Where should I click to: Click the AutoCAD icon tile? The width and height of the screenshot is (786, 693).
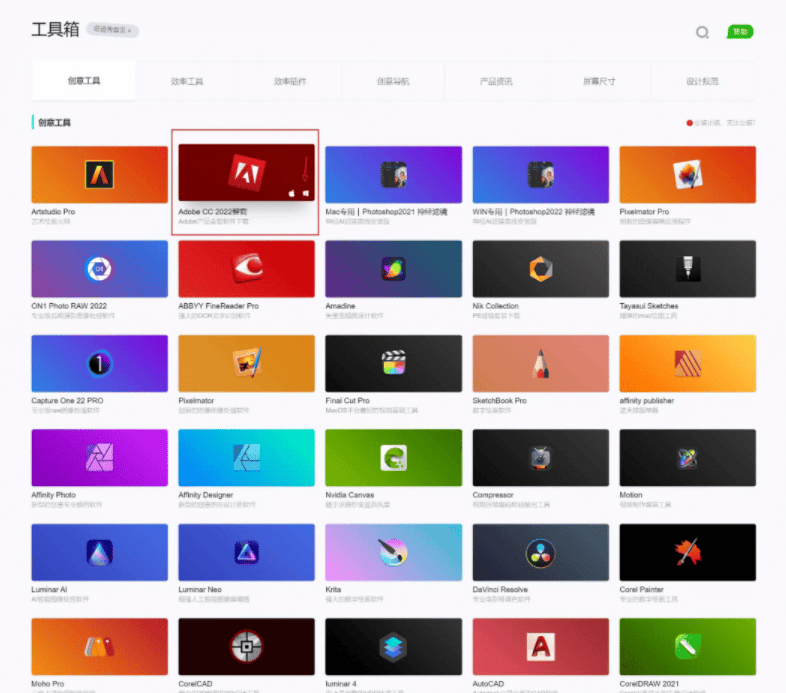point(540,646)
